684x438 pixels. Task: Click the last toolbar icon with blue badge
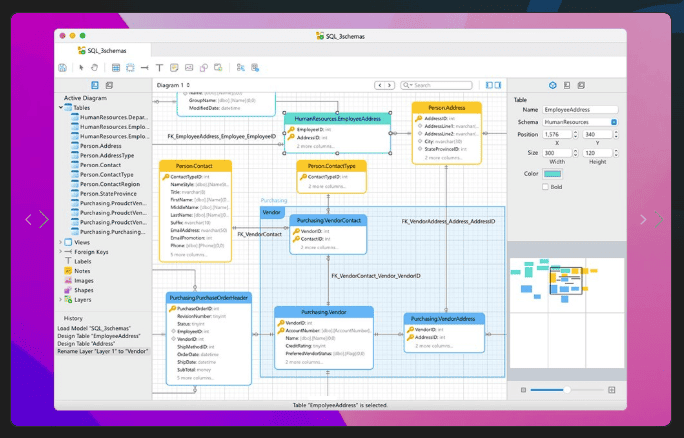click(x=255, y=68)
